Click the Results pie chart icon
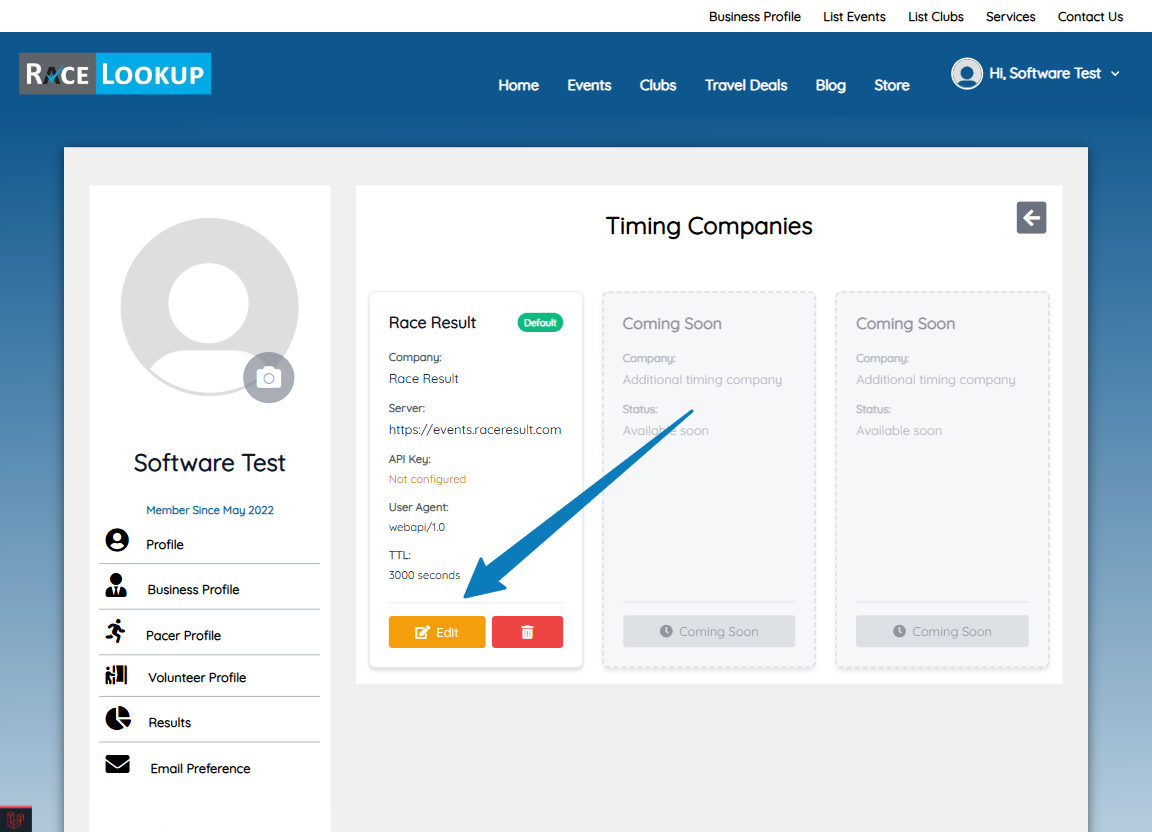 point(117,719)
